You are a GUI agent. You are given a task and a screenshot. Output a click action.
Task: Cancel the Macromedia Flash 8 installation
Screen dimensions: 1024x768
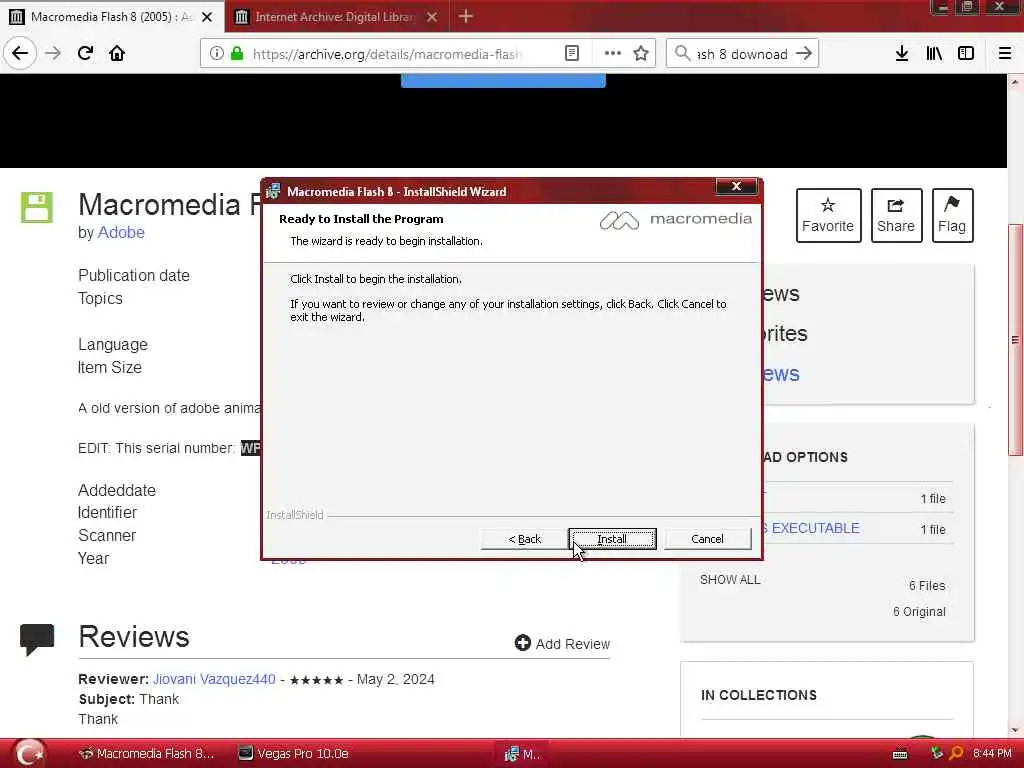pyautogui.click(x=707, y=539)
